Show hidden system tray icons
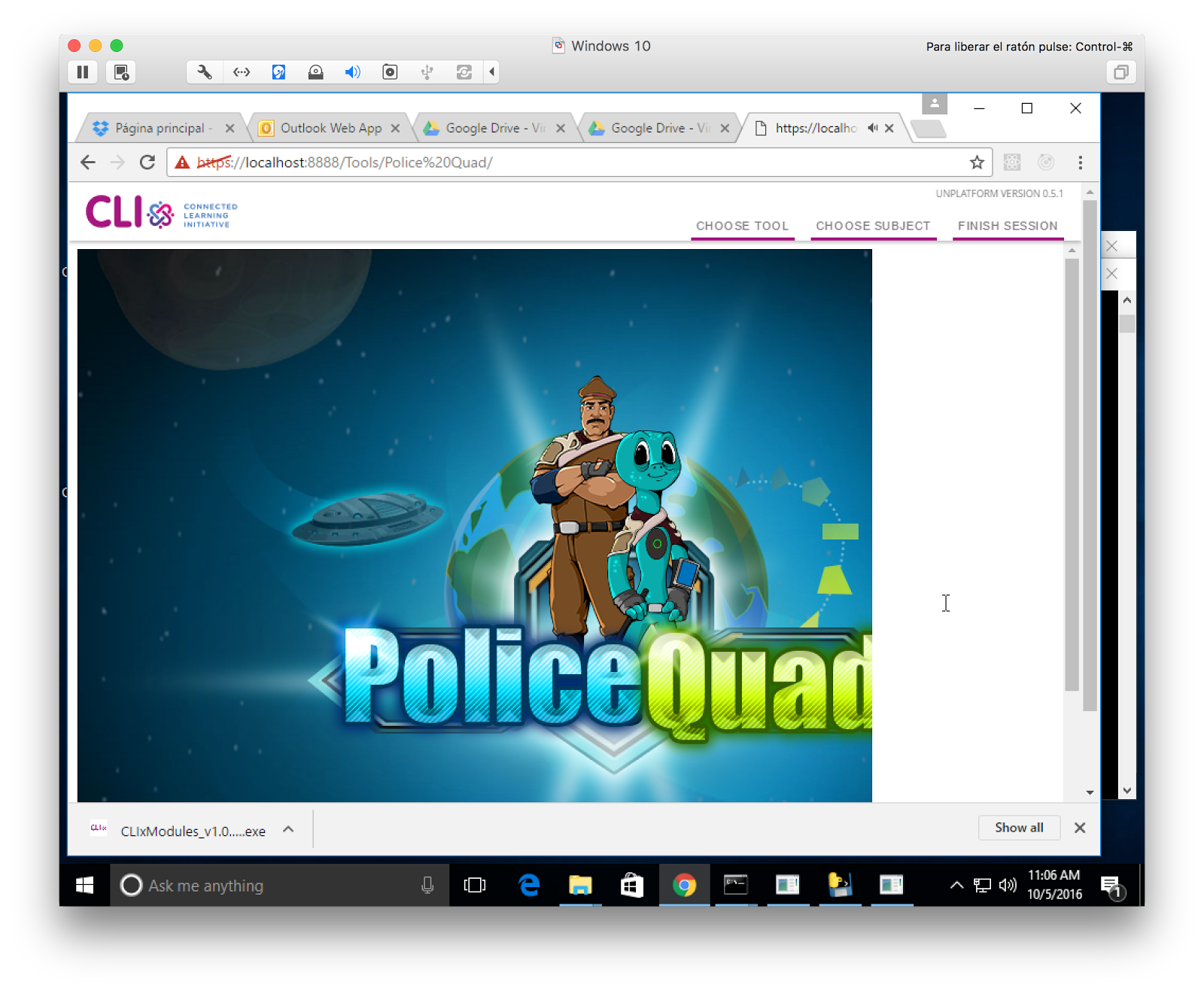 point(956,885)
